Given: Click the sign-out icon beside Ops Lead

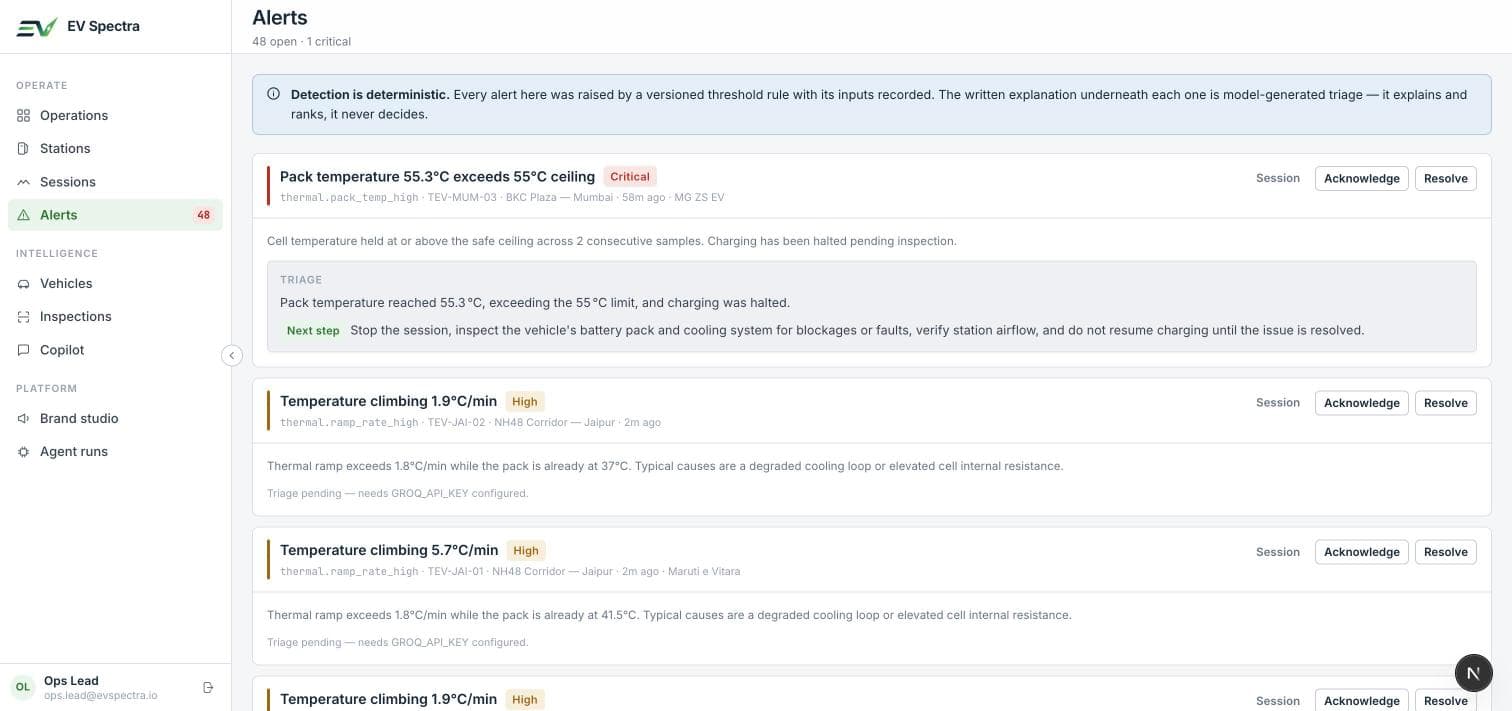Looking at the screenshot, I should (208, 687).
